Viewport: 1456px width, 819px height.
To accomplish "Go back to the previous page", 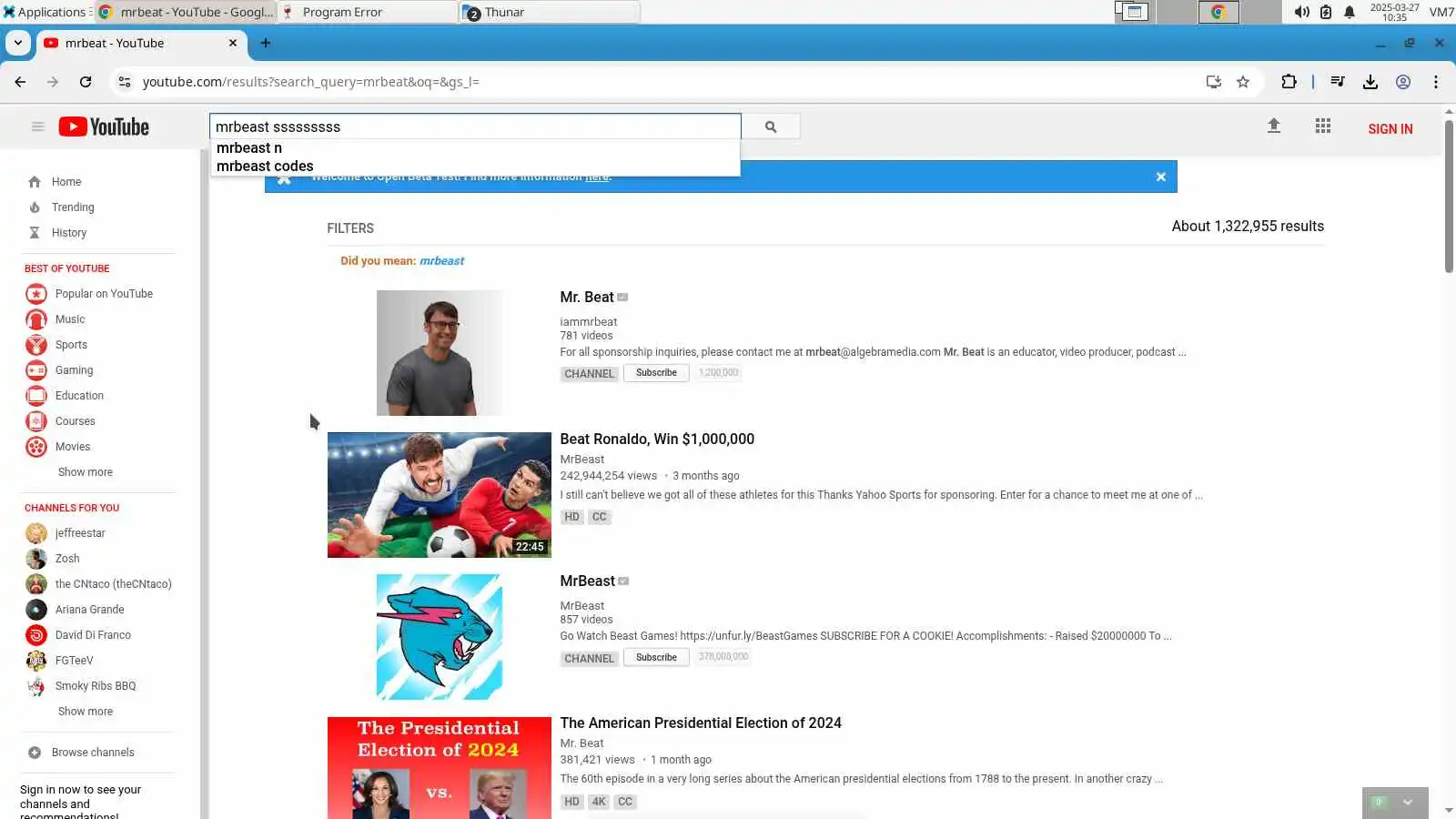I will pyautogui.click(x=20, y=82).
